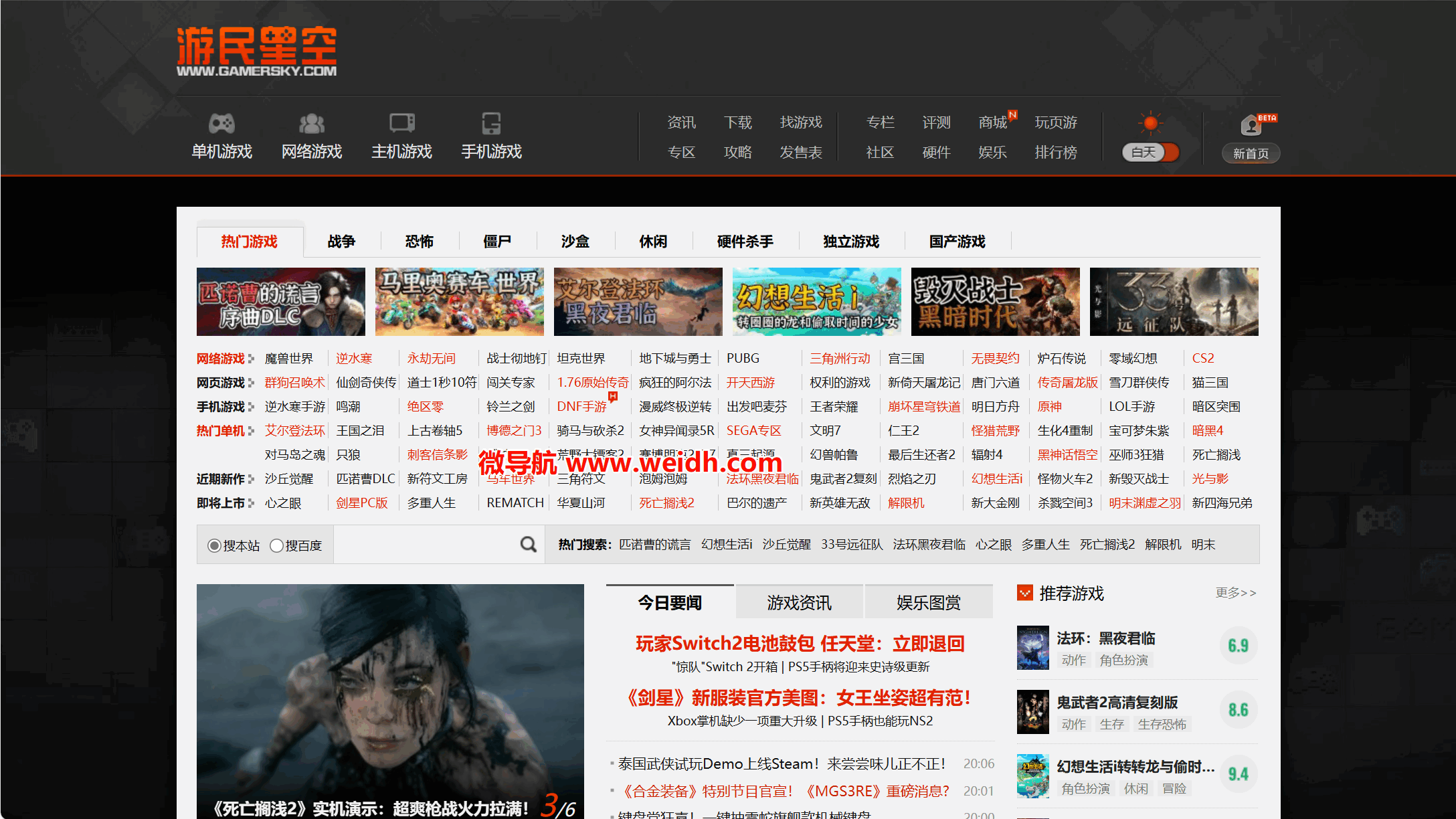Click the sun day-mode icon
The height and width of the screenshot is (819, 1456).
click(1150, 123)
